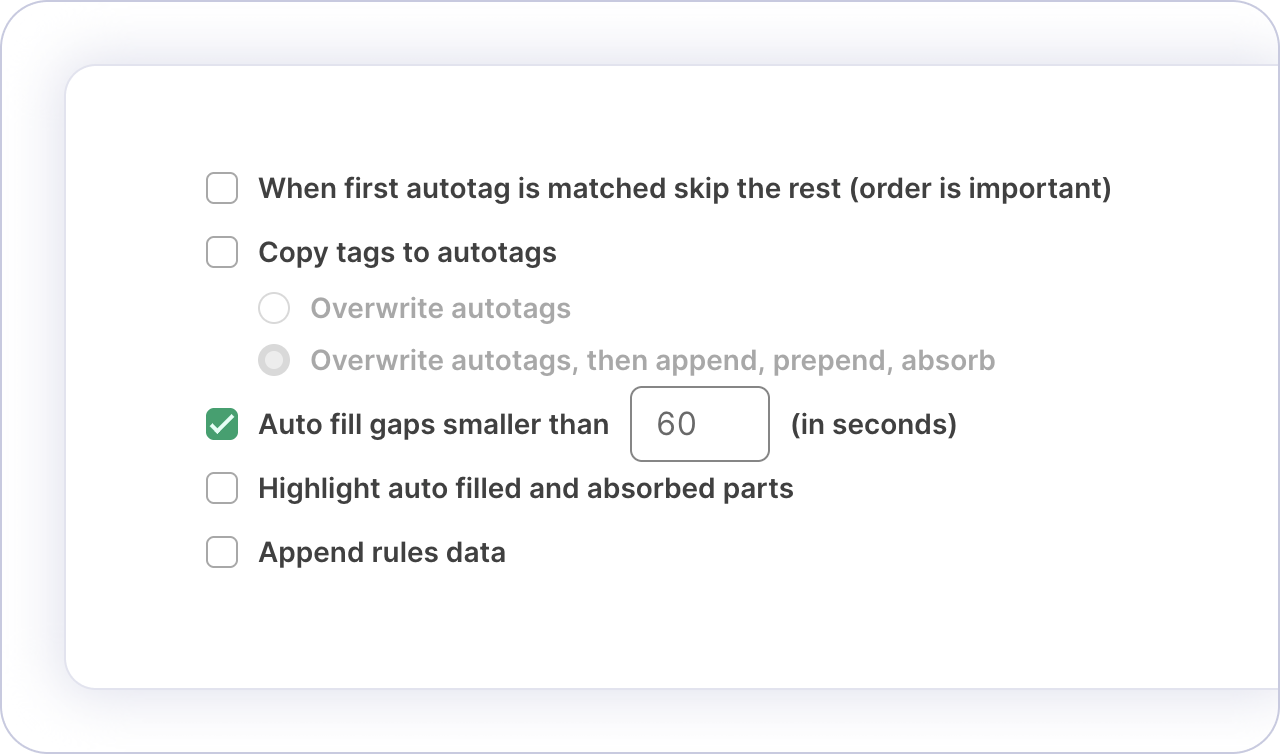Click the '(in seconds)' unit label

pyautogui.click(x=873, y=424)
